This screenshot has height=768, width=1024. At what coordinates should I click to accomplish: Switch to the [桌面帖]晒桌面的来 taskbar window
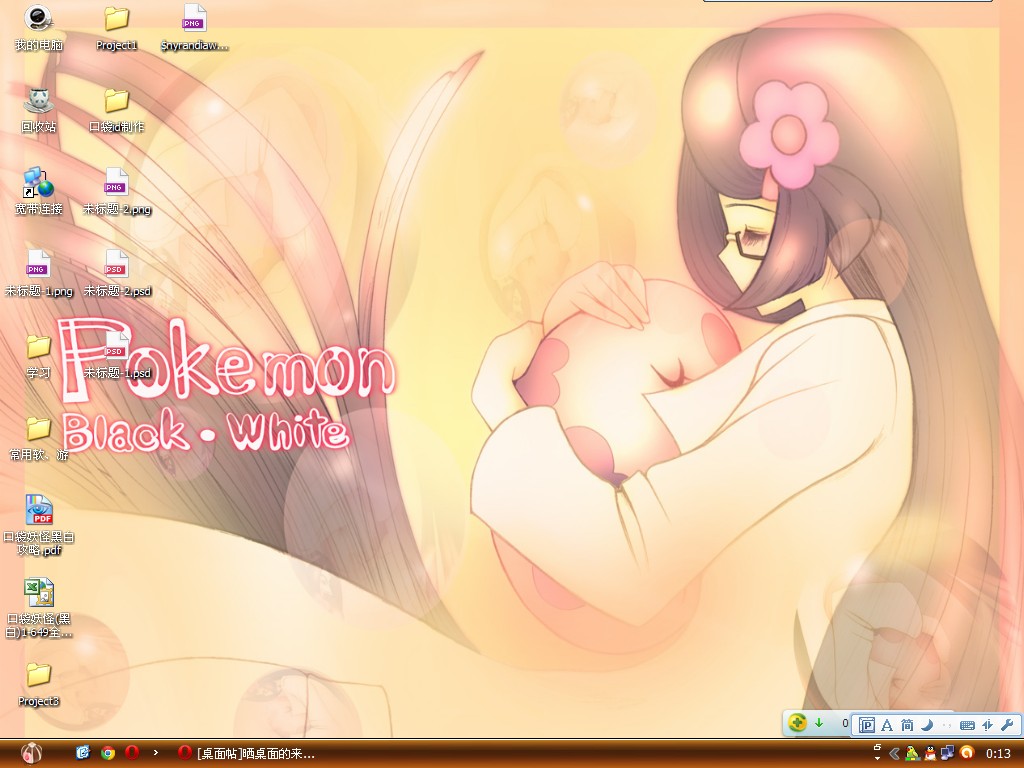pyautogui.click(x=246, y=754)
